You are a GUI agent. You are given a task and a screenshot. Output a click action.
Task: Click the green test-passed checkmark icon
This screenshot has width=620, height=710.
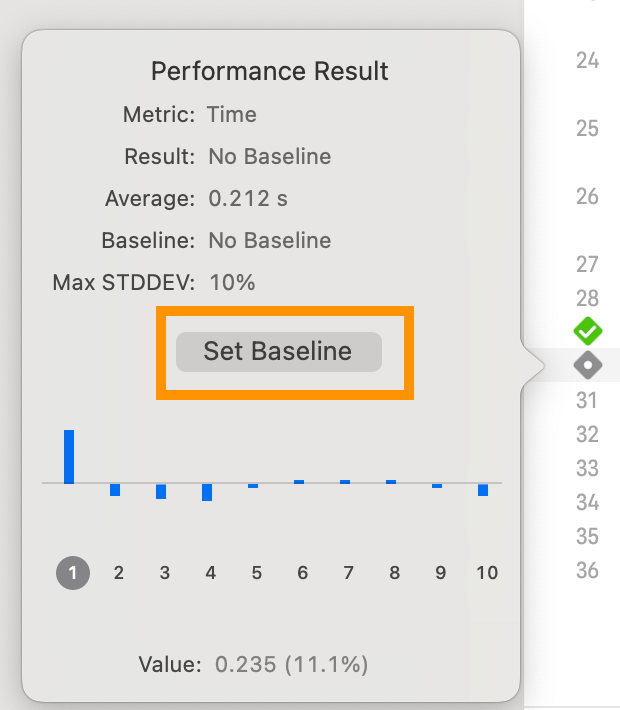587,329
